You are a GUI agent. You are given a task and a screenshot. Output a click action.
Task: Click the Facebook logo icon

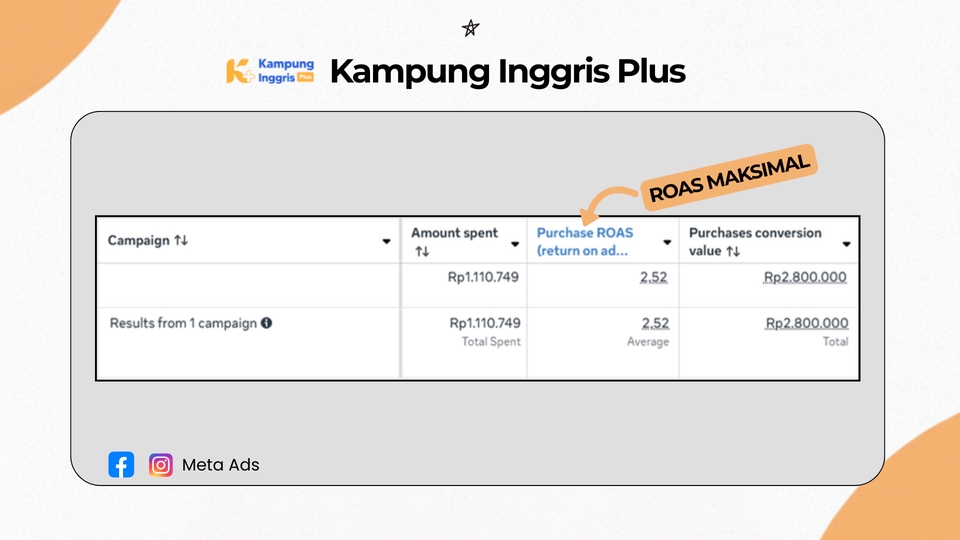(121, 465)
